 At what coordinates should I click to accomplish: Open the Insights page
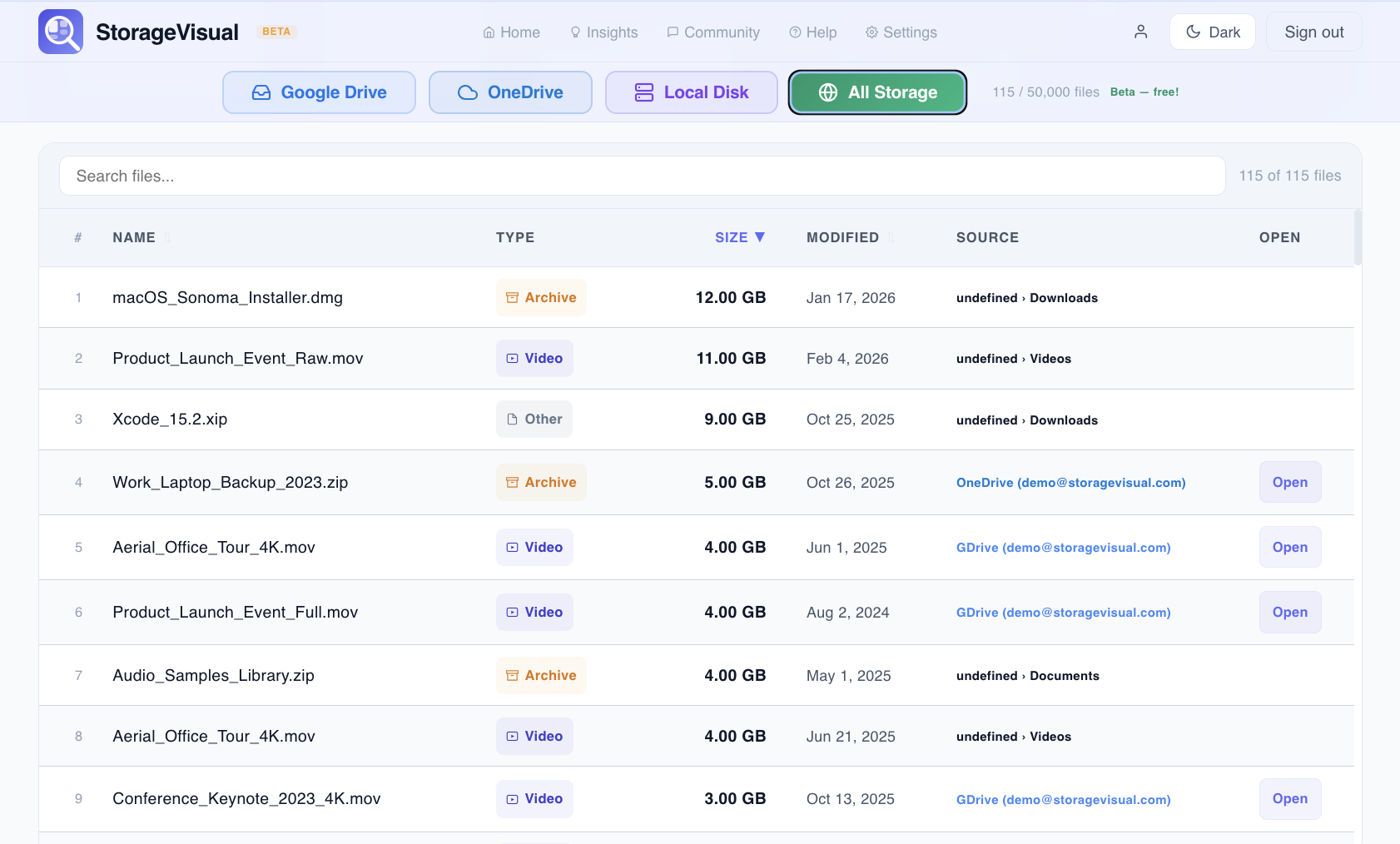click(604, 32)
